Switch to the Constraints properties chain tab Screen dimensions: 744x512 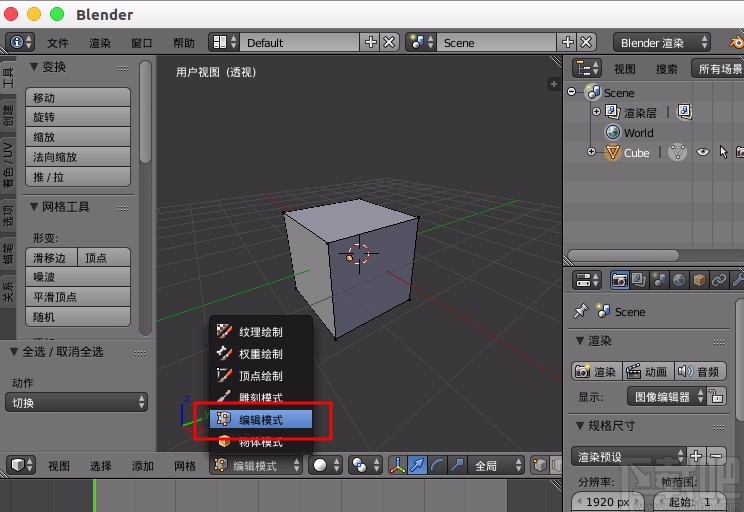[719, 280]
